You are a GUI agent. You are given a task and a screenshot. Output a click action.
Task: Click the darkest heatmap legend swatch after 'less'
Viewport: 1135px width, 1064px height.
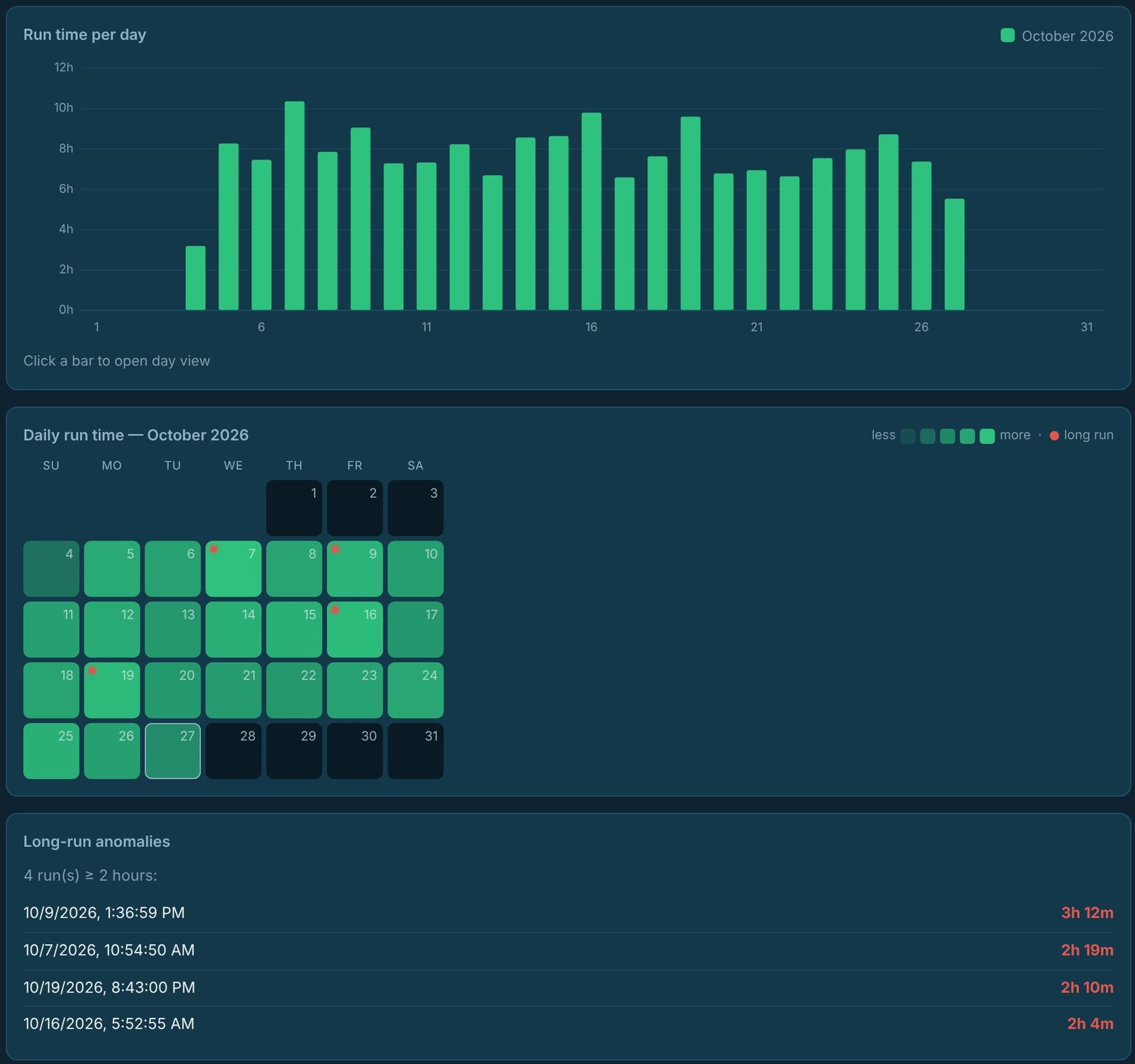click(x=907, y=436)
